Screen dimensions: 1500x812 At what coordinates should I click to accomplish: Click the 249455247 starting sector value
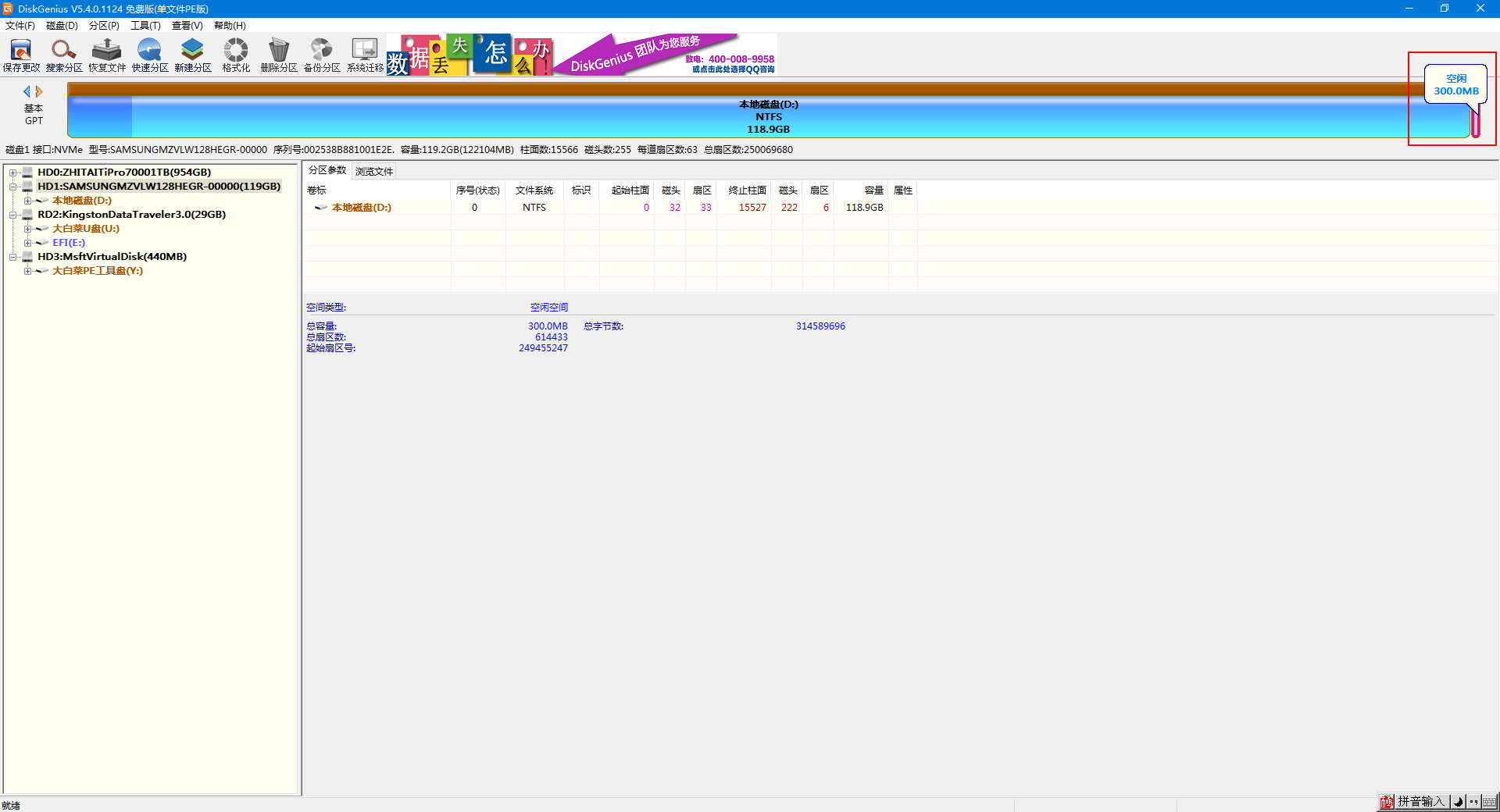543,348
